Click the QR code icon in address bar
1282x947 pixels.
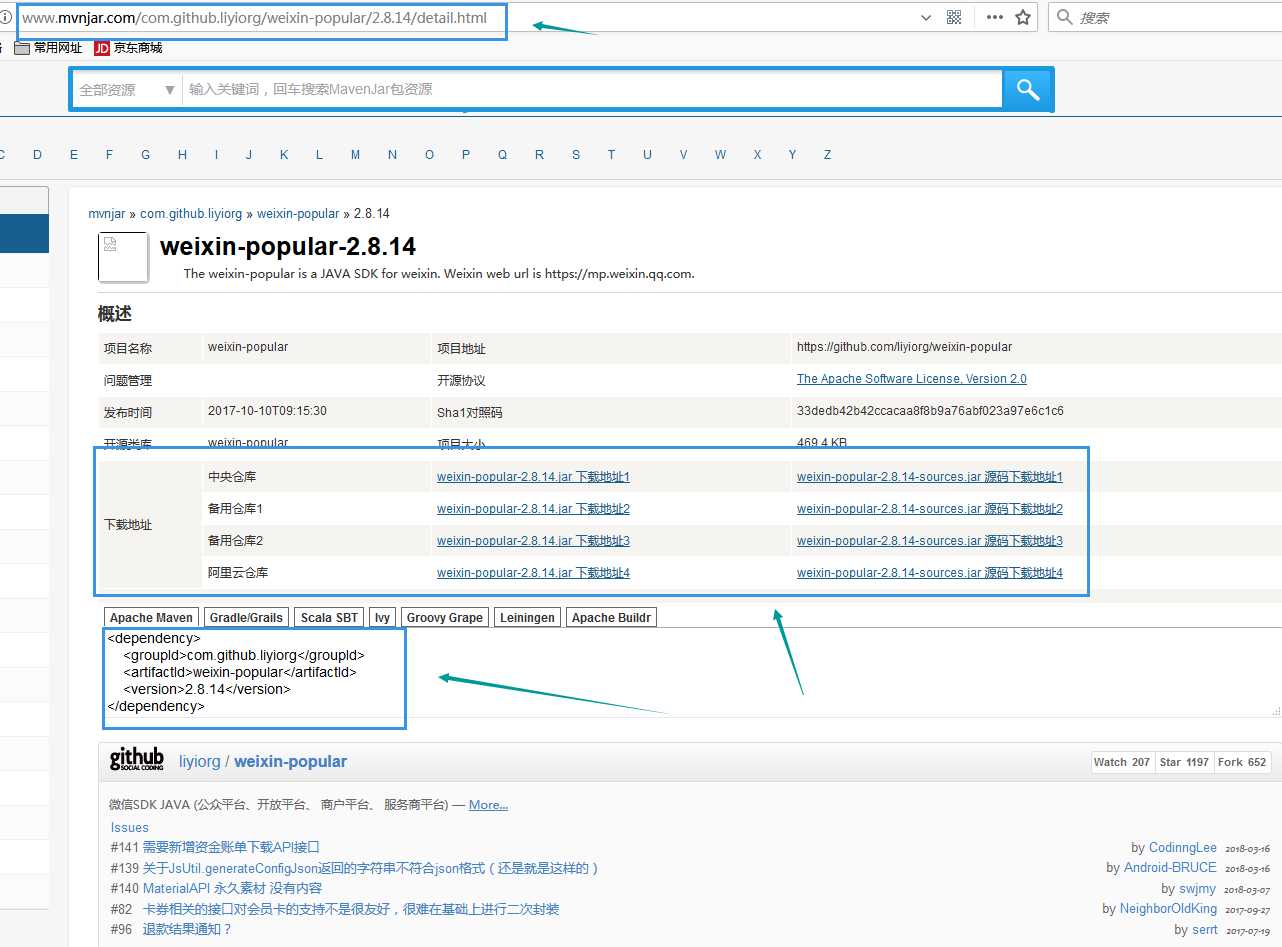954,17
